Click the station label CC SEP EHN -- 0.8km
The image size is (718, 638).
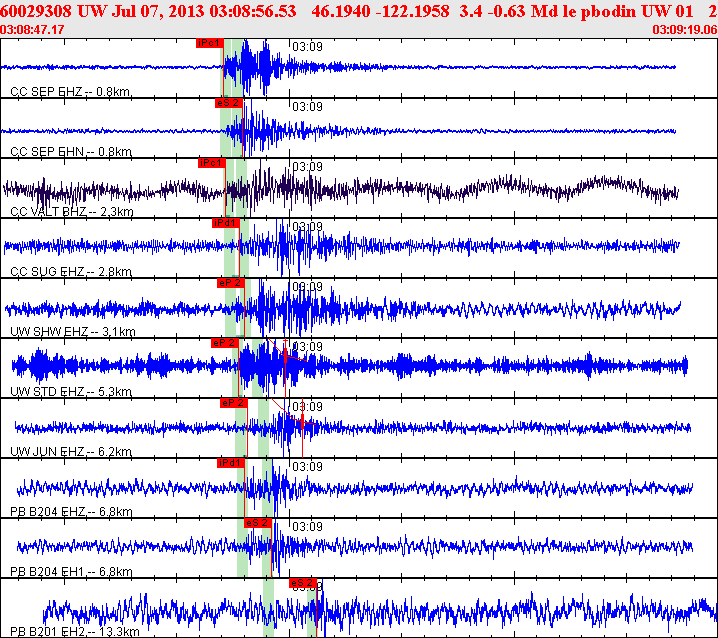(x=71, y=152)
